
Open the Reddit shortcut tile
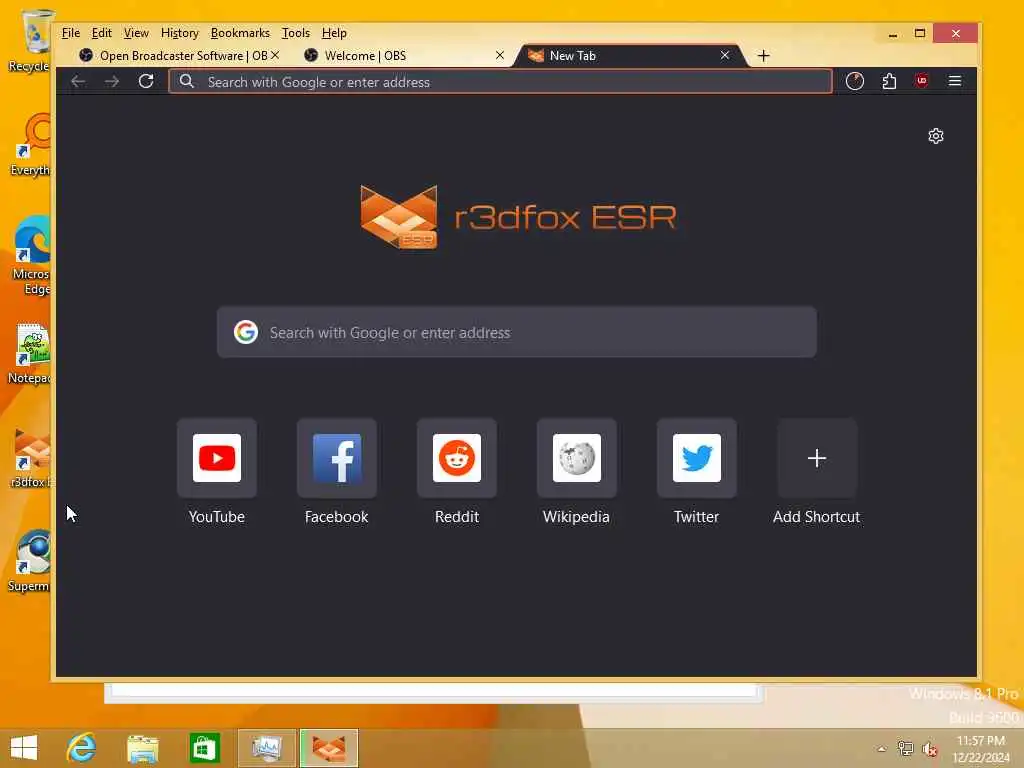(457, 458)
